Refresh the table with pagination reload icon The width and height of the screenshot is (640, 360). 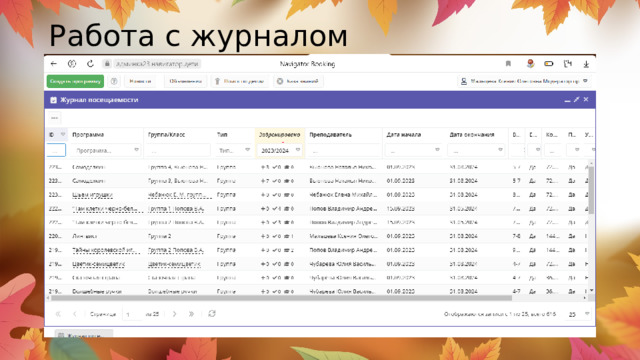point(212,313)
